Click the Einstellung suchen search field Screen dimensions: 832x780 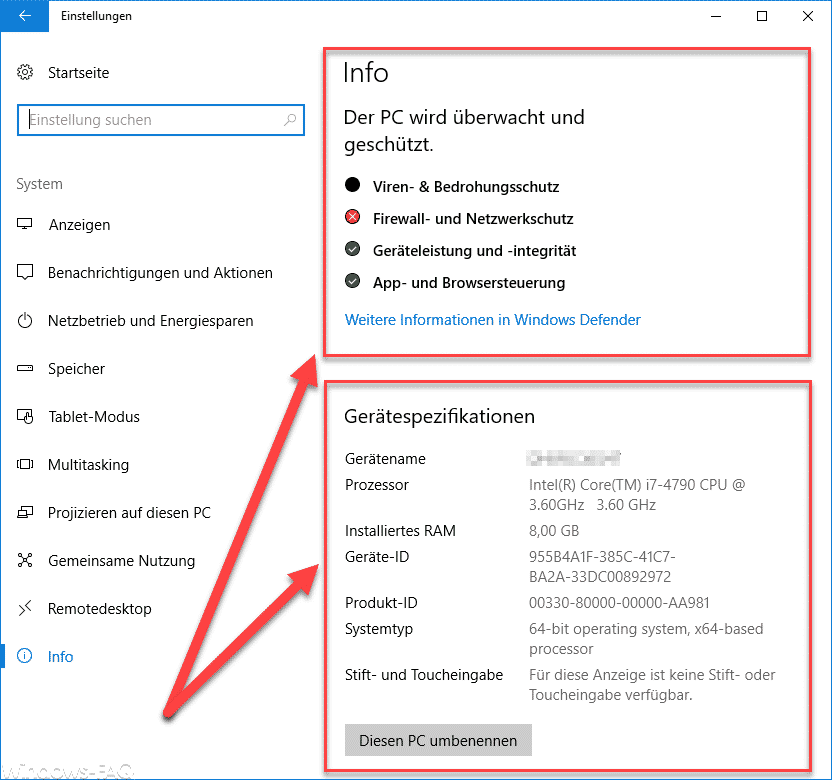click(150, 120)
